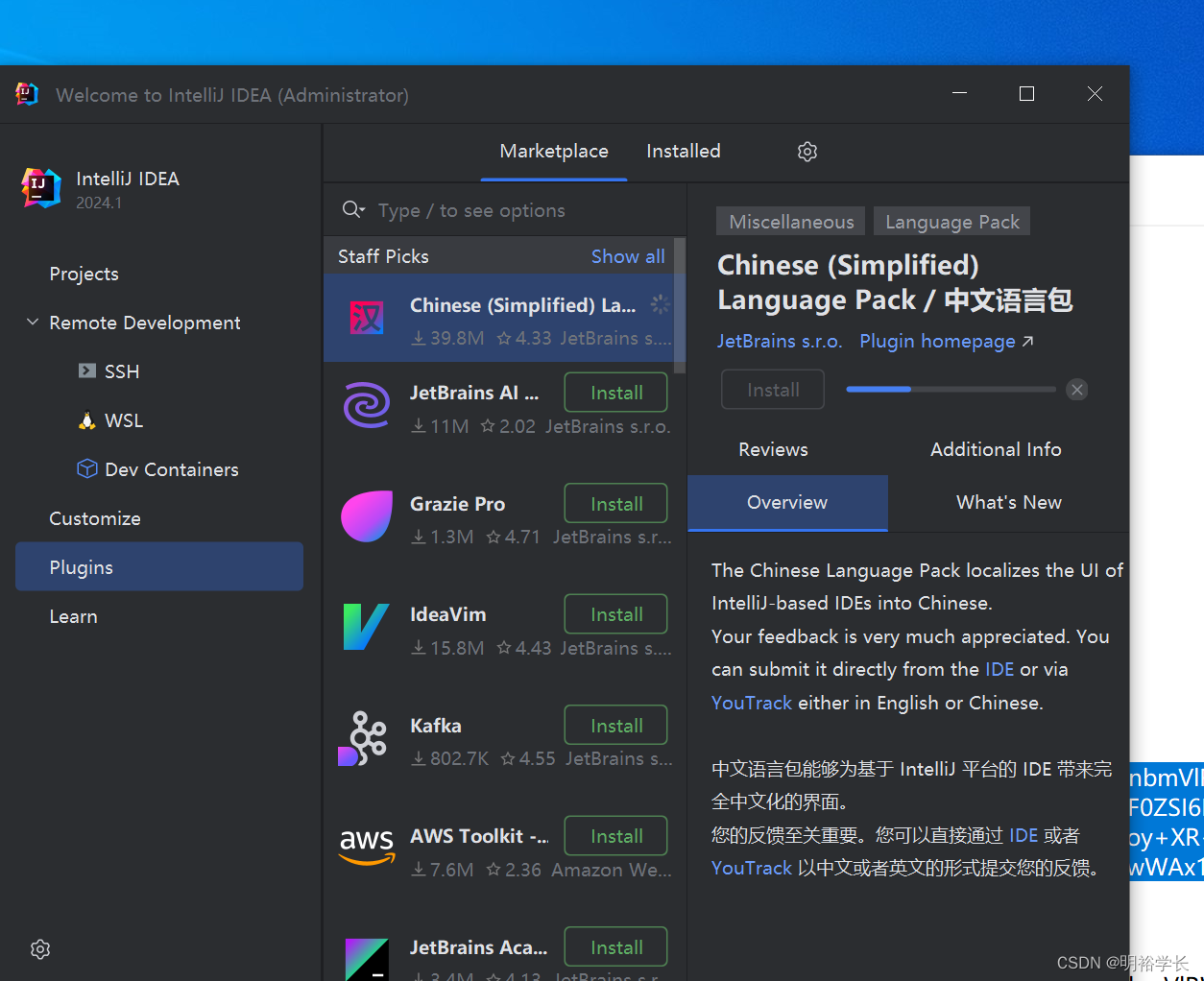Click the IntelliJ IDEA logo in sidebar
Viewport: 1204px width, 981px height.
click(41, 187)
